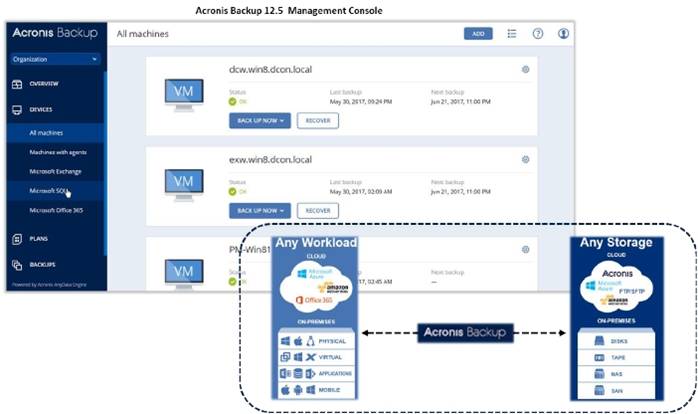Screen dimensions: 698x414
Task: Open Machines with agents list
Action: [61, 151]
